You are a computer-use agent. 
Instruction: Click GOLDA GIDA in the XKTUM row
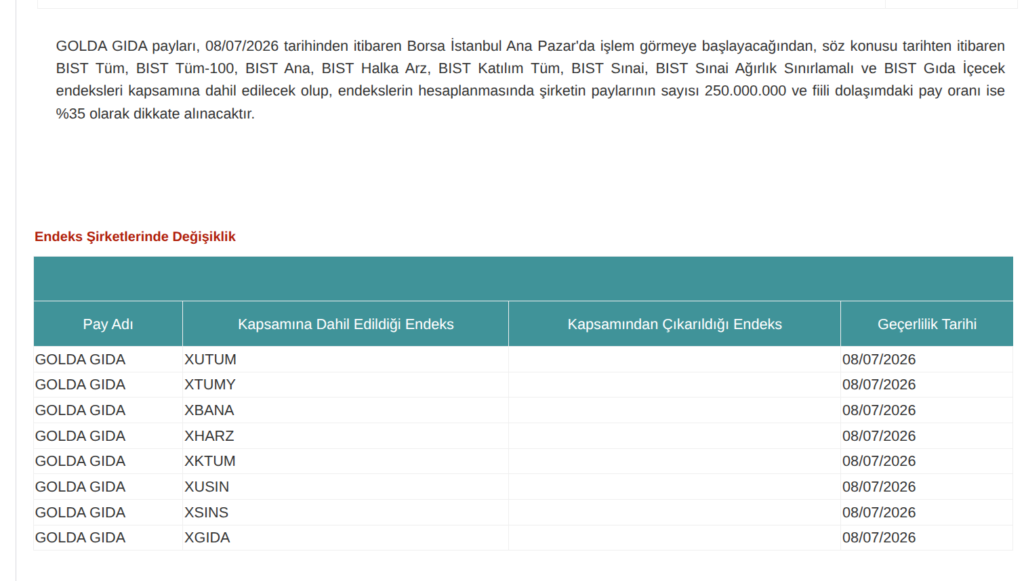click(x=80, y=461)
